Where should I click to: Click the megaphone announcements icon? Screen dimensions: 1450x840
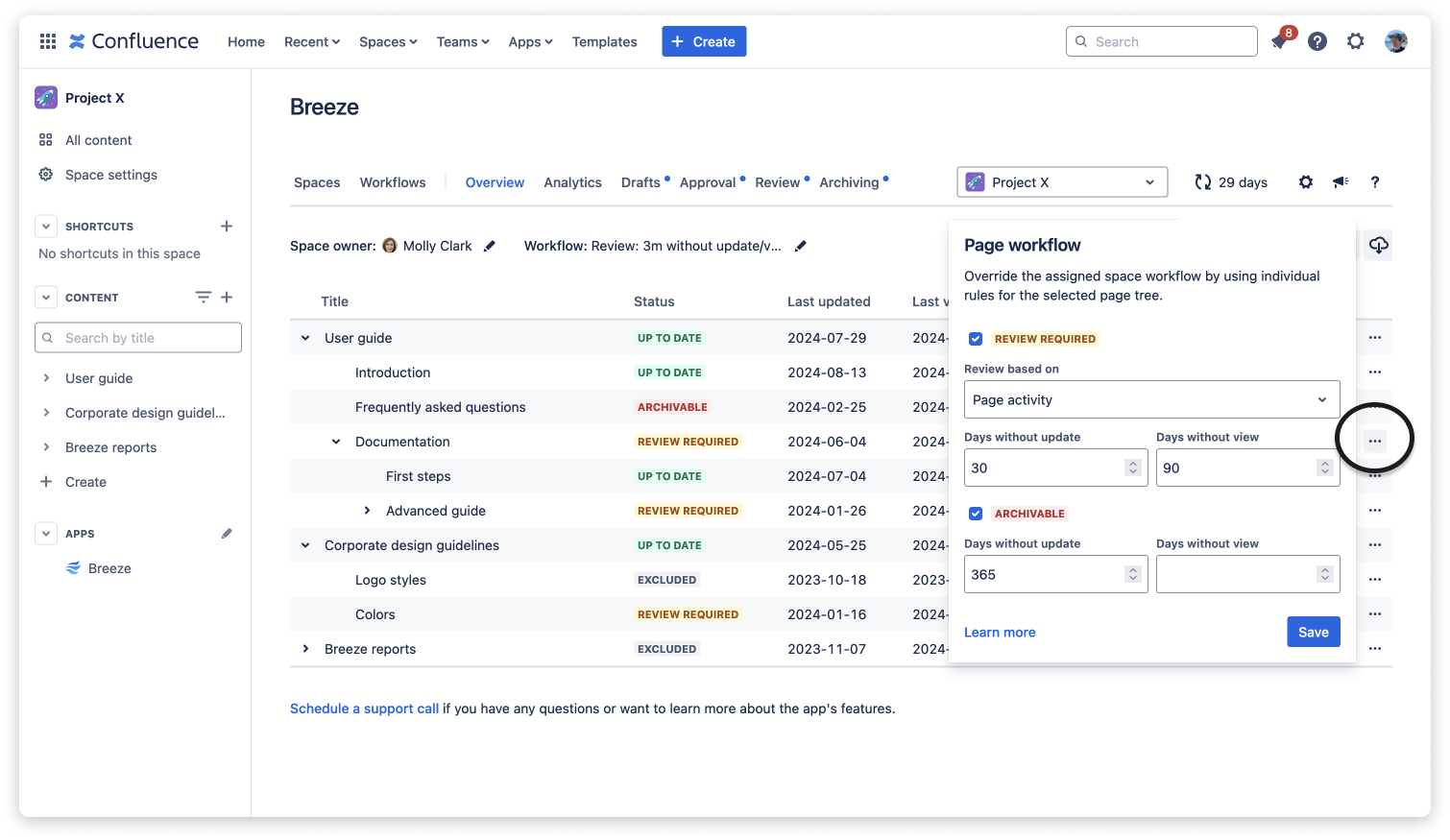pyautogui.click(x=1341, y=182)
